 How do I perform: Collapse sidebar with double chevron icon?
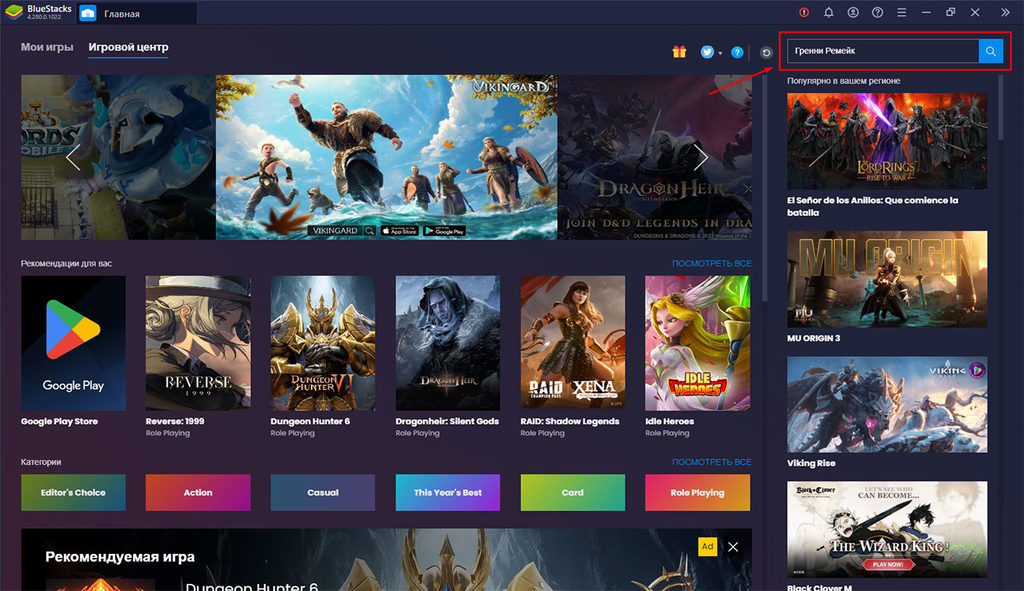click(x=1005, y=12)
